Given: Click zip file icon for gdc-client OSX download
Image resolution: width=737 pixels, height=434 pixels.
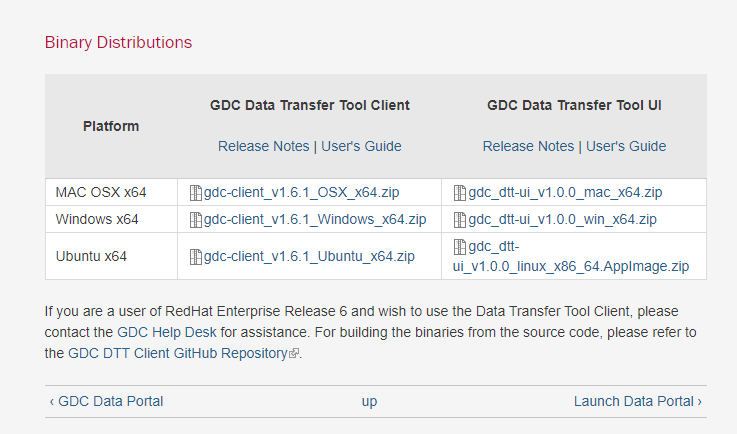Looking at the screenshot, I should click(196, 193).
